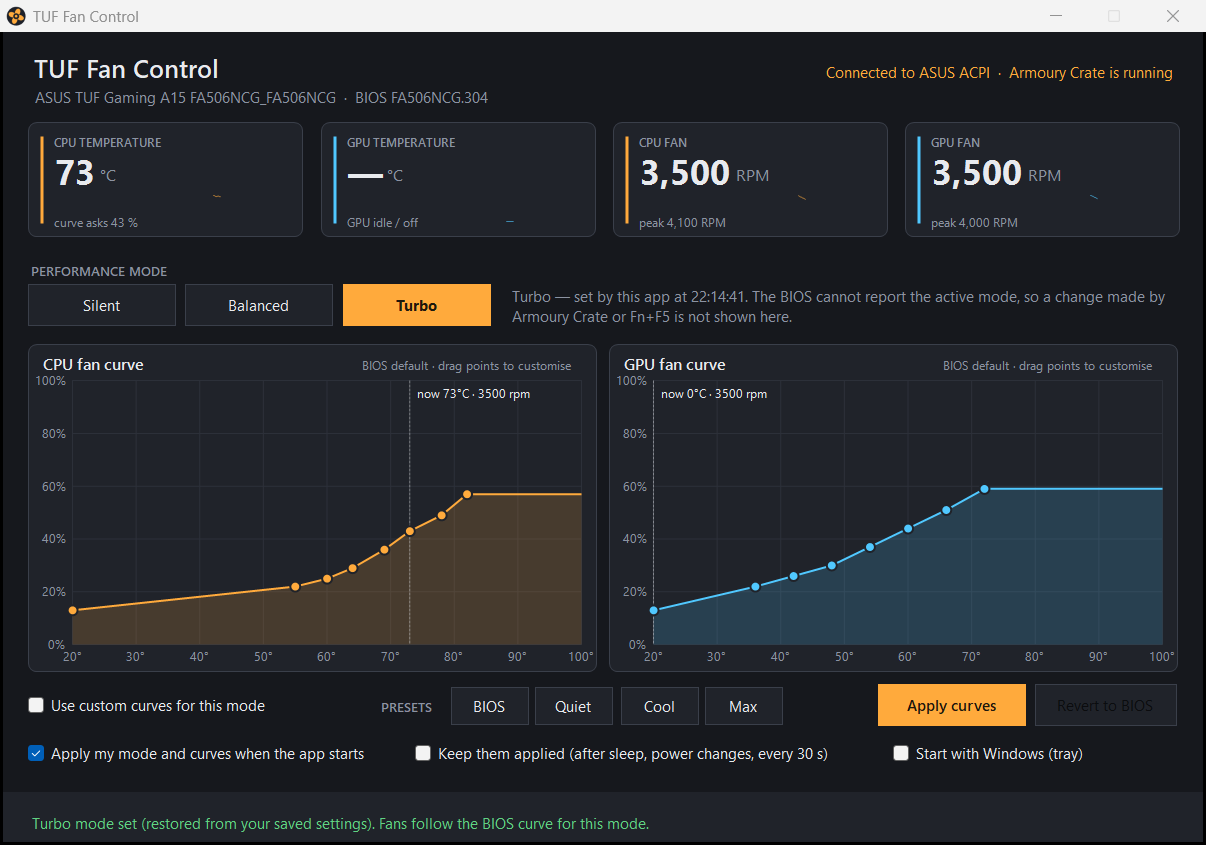Click the CPU temperature reading of 73 °C

coord(85,174)
